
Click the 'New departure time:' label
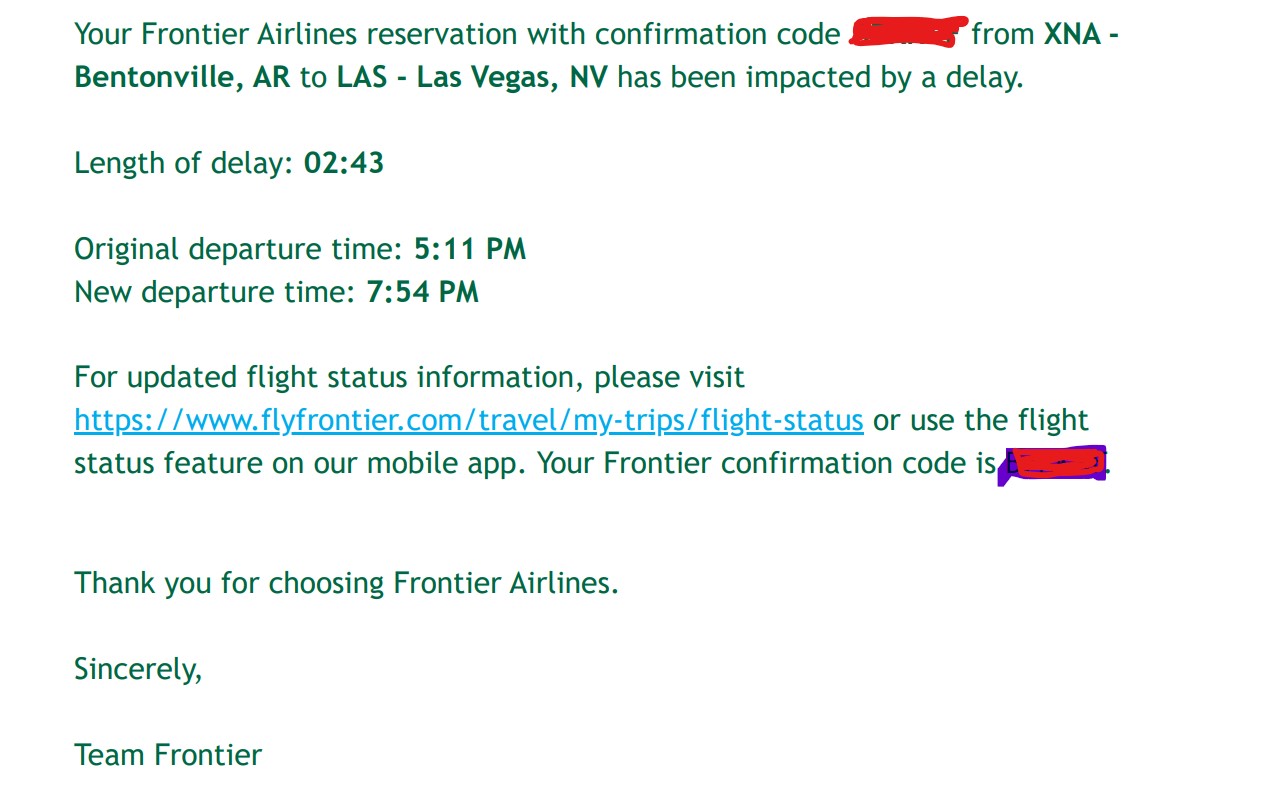coord(216,292)
